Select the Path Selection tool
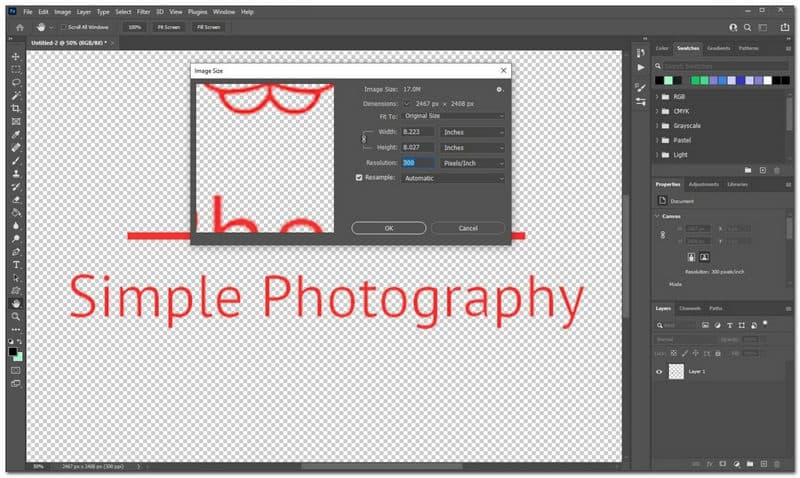 coord(16,278)
